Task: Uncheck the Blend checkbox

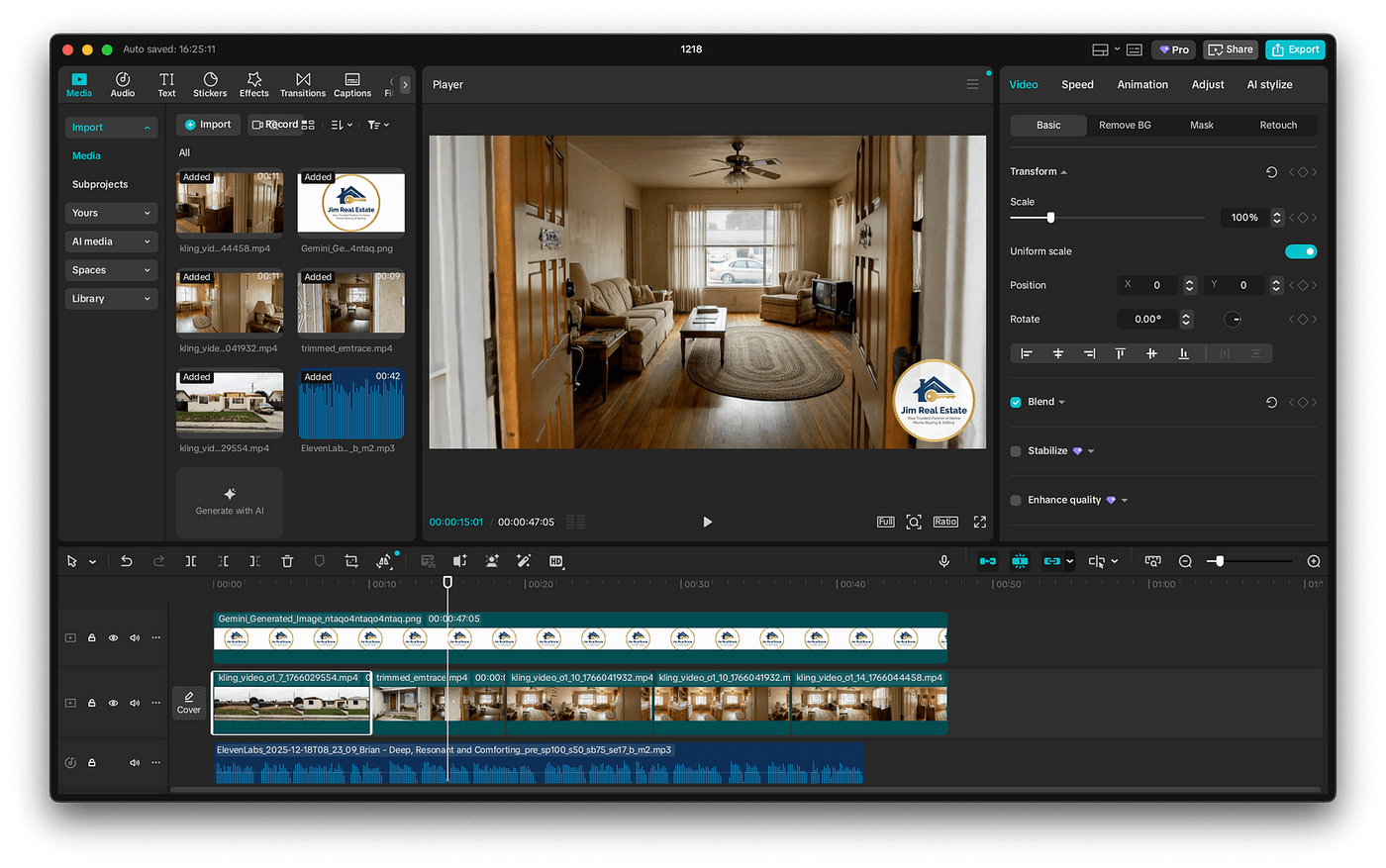Action: 1016,402
